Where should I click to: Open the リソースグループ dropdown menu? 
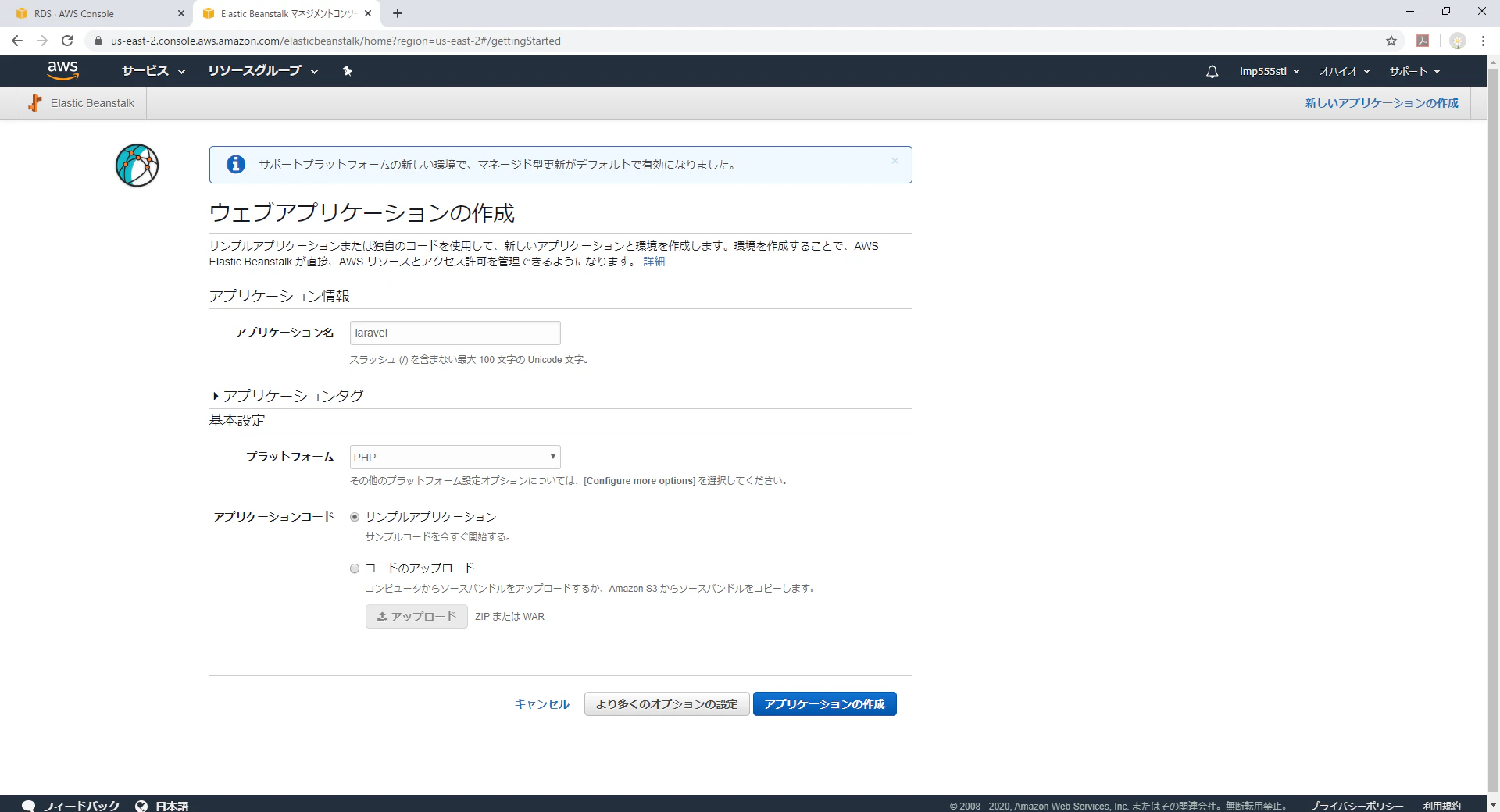tap(262, 71)
